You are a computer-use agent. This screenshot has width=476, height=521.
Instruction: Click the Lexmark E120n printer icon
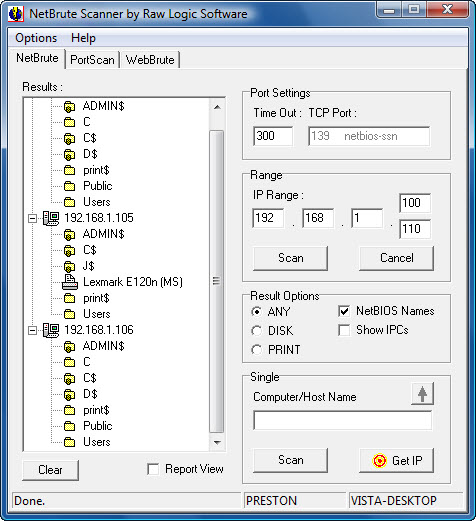70,282
